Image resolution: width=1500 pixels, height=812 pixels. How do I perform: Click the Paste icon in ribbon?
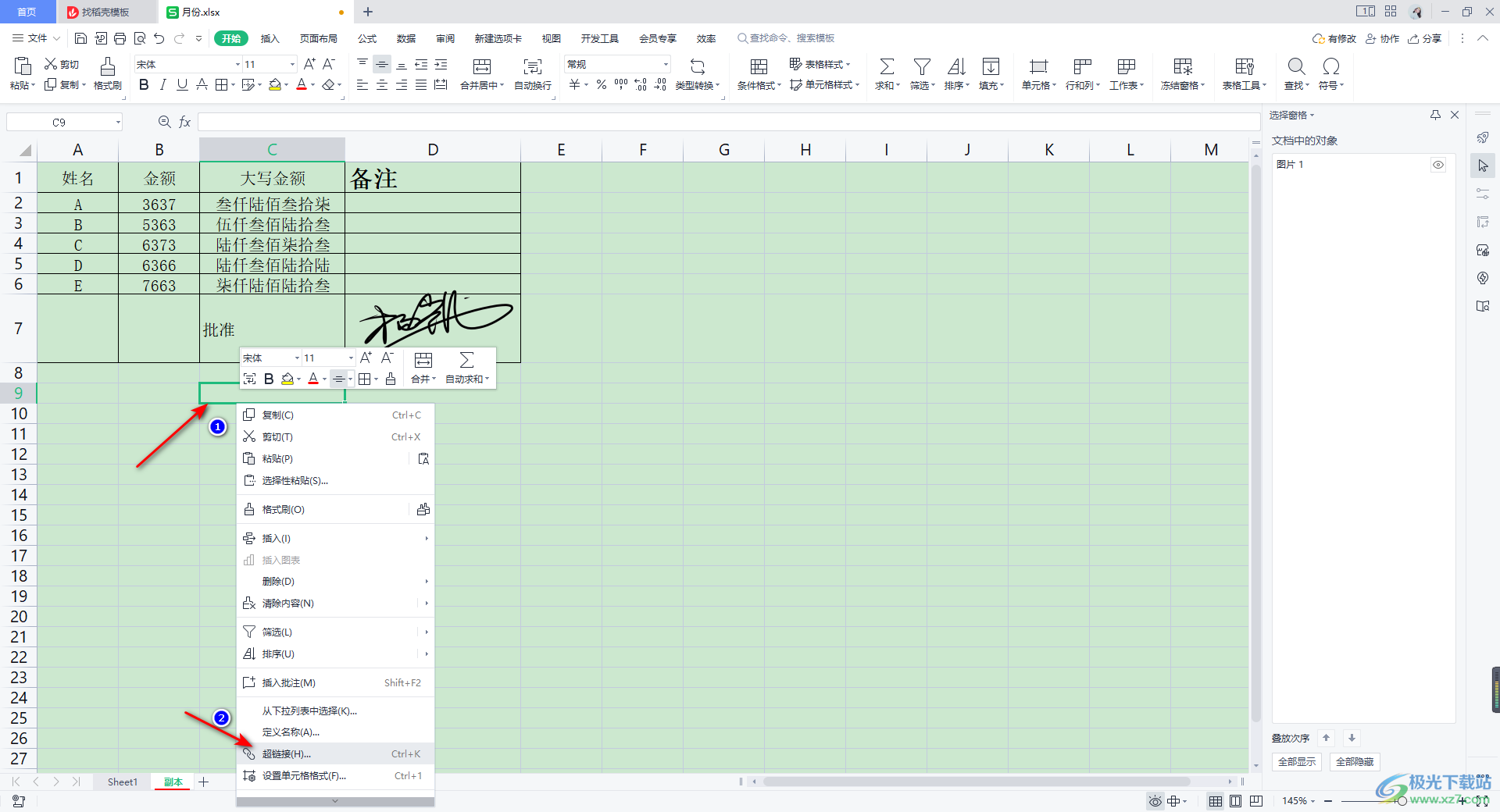click(22, 66)
